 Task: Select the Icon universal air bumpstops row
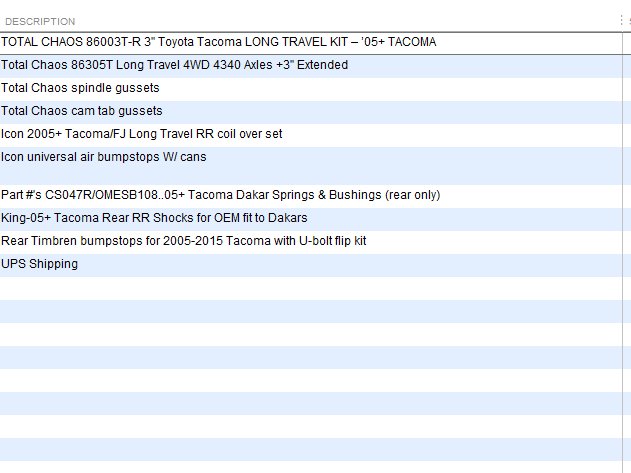[311, 165]
